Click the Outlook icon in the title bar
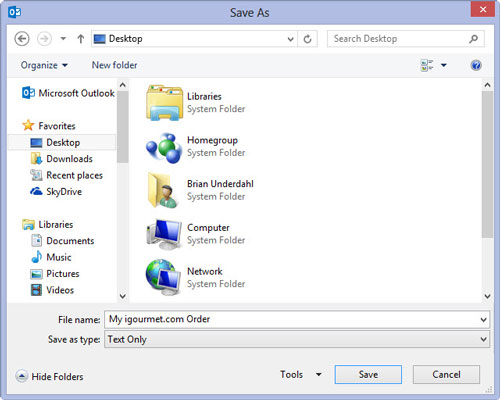The height and width of the screenshot is (400, 500). click(x=14, y=13)
